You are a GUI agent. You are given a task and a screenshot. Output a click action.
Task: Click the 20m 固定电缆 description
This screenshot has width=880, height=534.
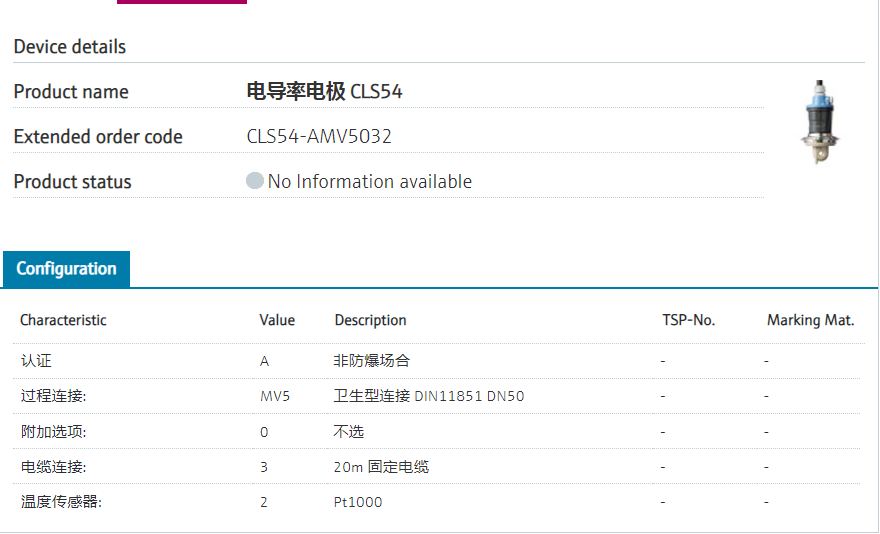(x=381, y=467)
